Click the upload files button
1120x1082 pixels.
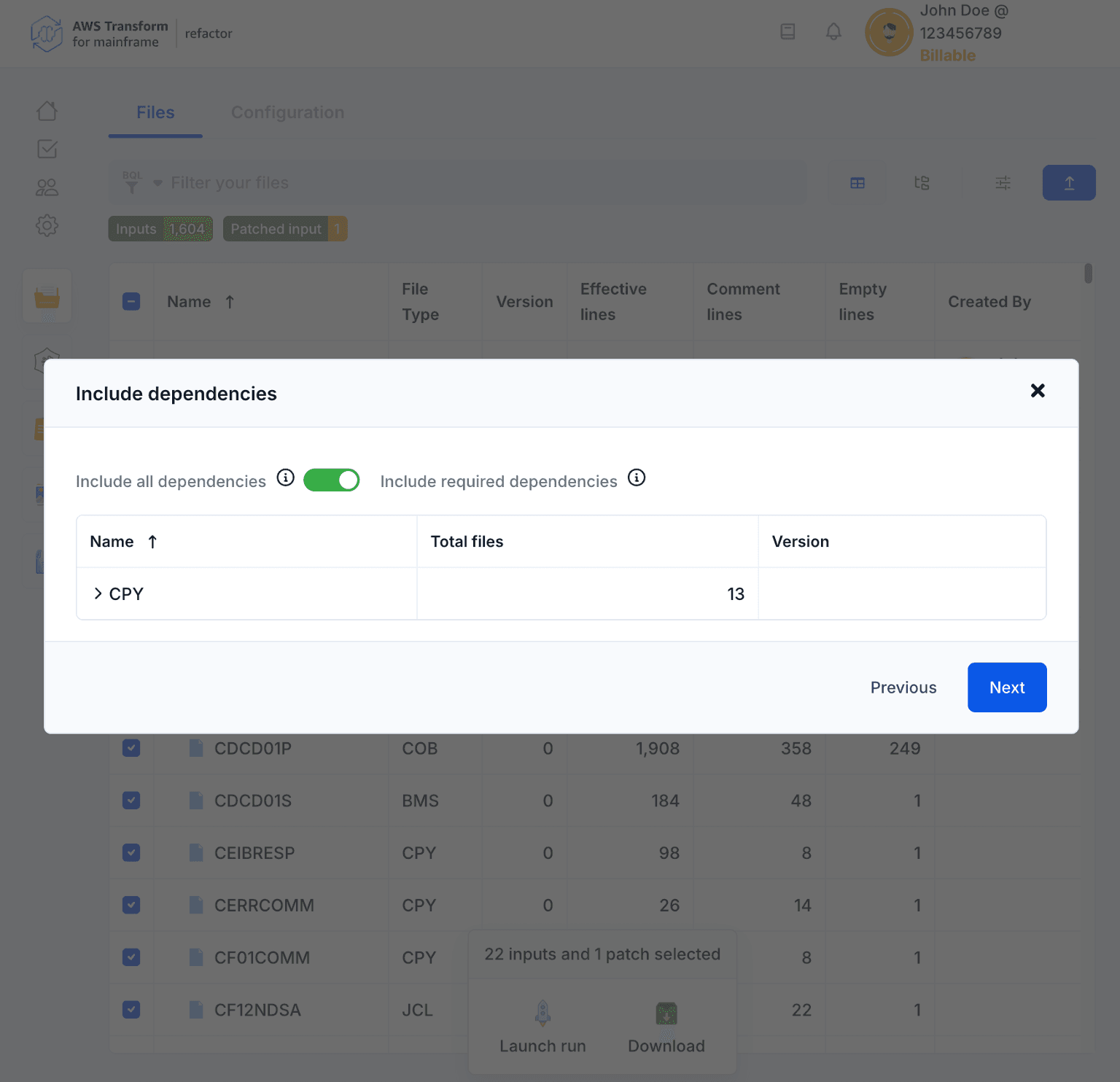click(1068, 183)
